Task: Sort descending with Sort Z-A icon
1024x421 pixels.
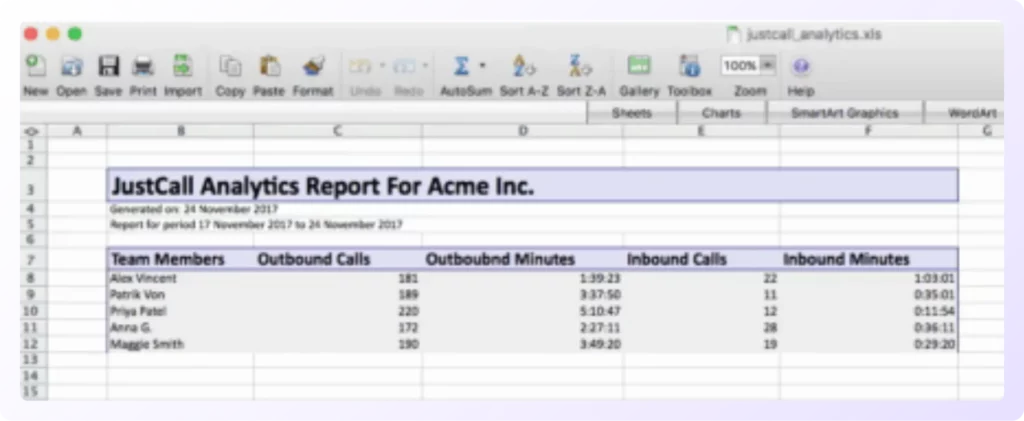Action: tap(580, 66)
